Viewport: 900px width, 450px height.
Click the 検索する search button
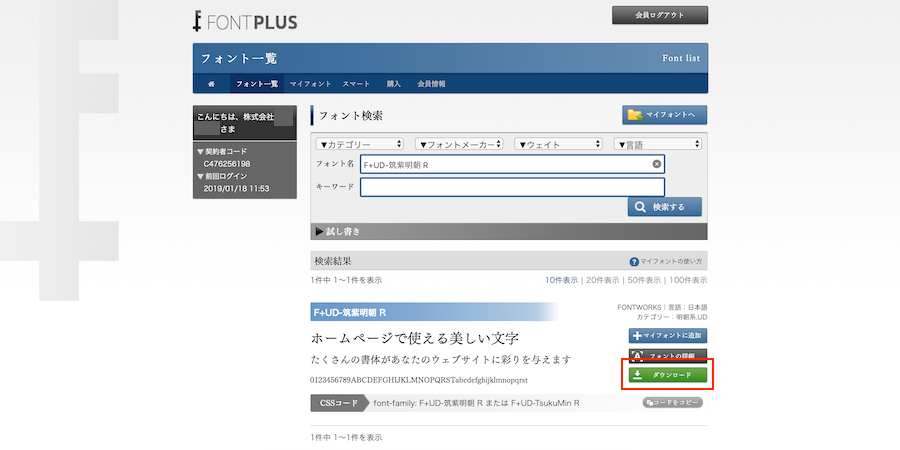pyautogui.click(x=665, y=207)
